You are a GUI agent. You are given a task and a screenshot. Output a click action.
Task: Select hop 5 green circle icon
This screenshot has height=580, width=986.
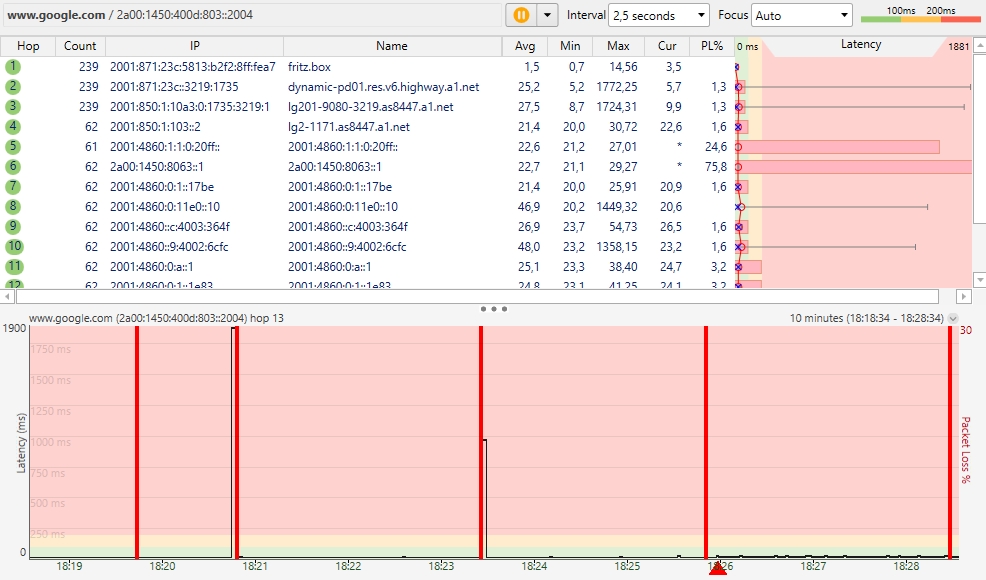(x=13, y=147)
